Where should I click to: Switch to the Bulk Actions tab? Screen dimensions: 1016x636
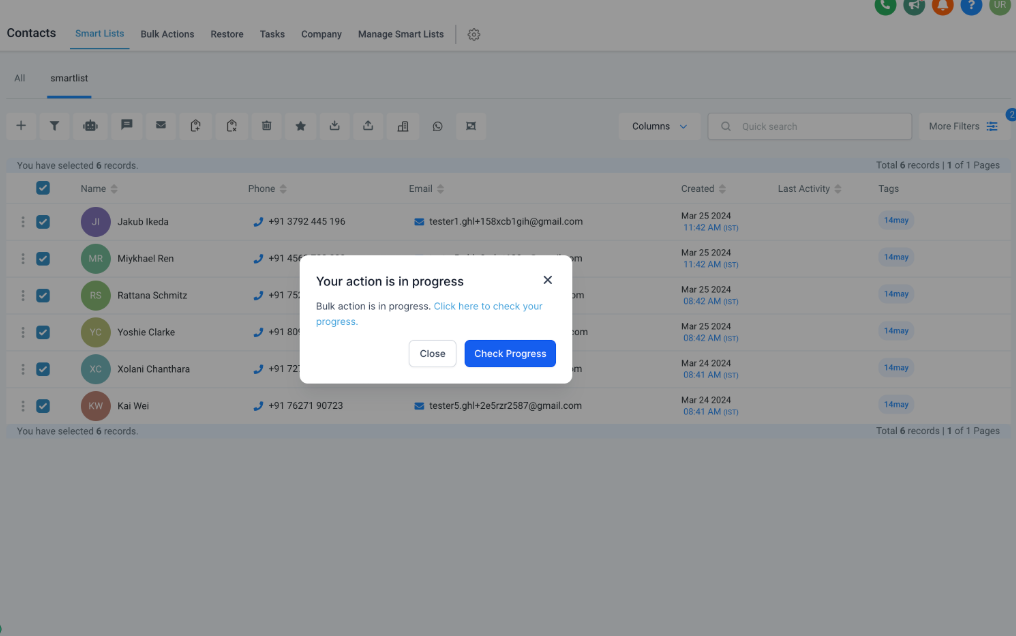tap(167, 34)
